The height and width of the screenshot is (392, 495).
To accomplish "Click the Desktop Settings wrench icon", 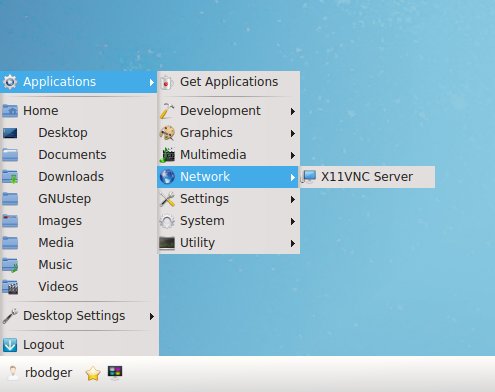I will (x=10, y=316).
